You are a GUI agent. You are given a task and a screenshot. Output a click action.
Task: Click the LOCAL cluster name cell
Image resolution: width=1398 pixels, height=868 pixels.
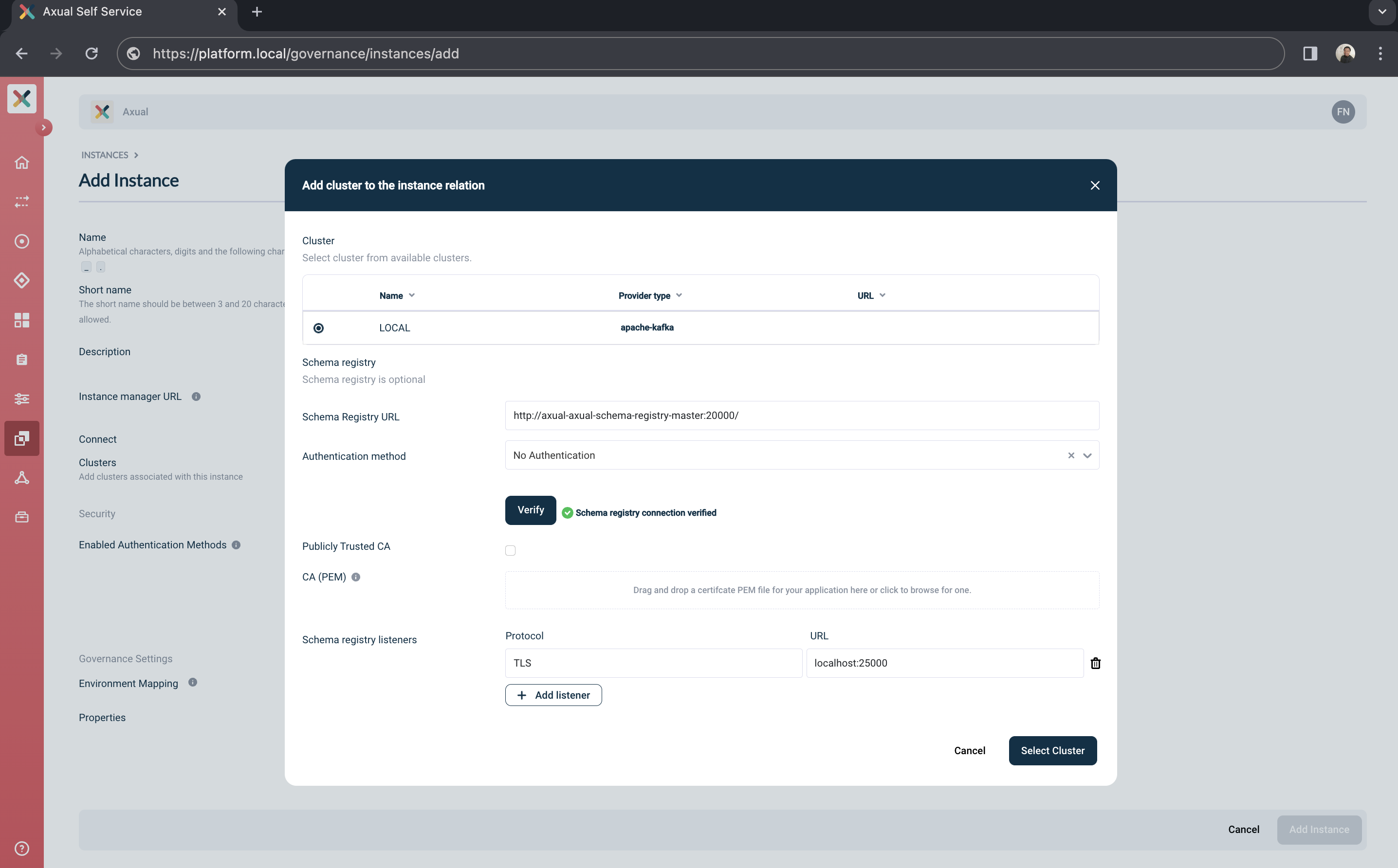click(394, 328)
